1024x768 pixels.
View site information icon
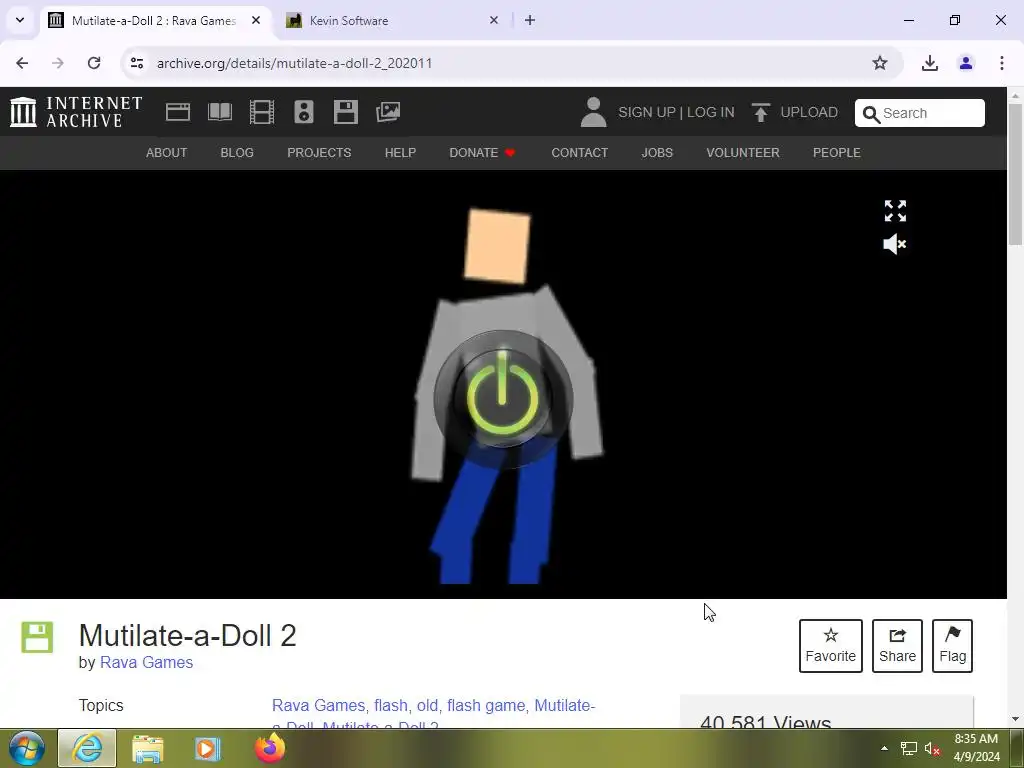click(136, 63)
